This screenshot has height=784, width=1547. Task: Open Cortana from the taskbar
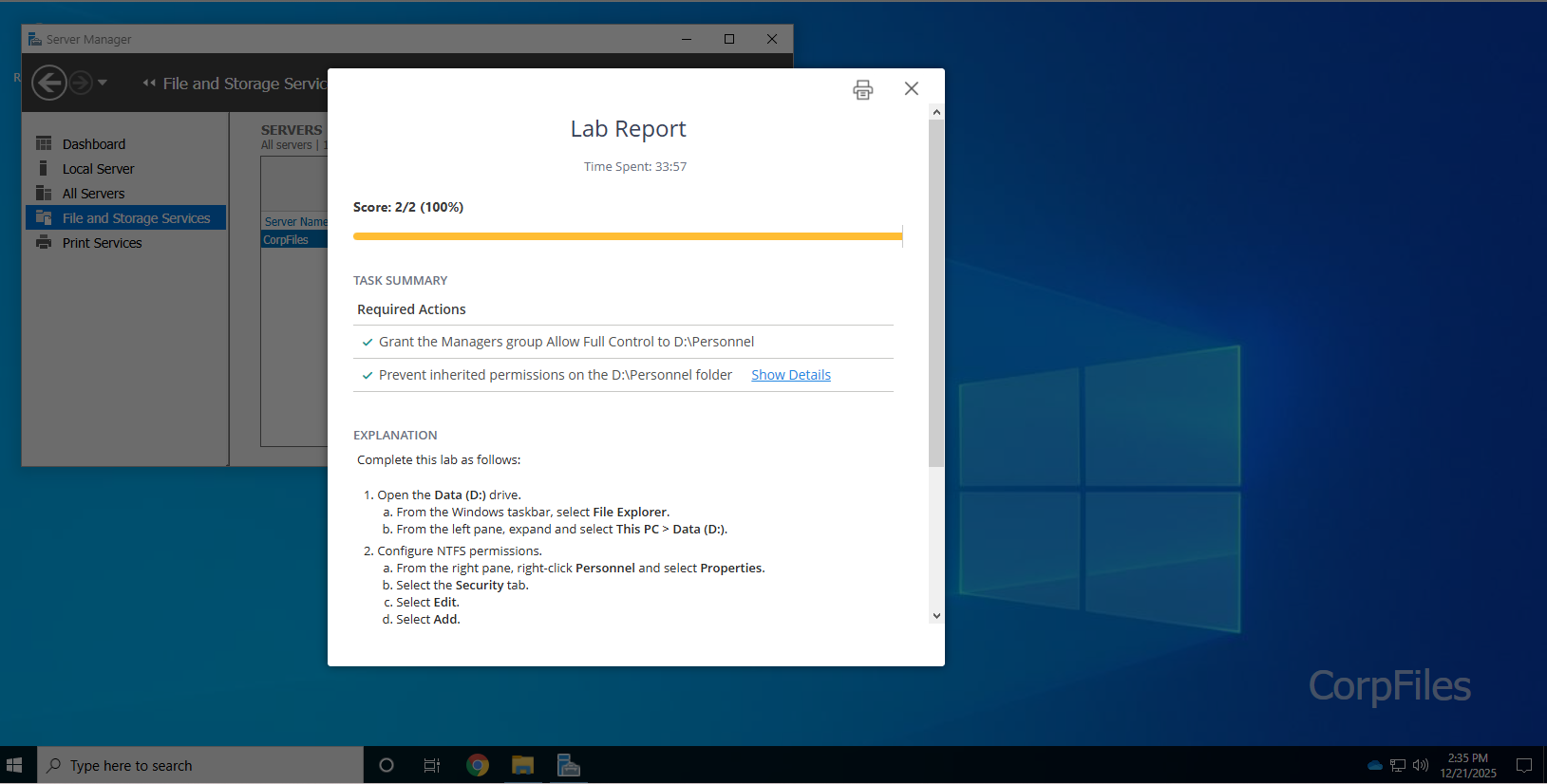[x=386, y=765]
